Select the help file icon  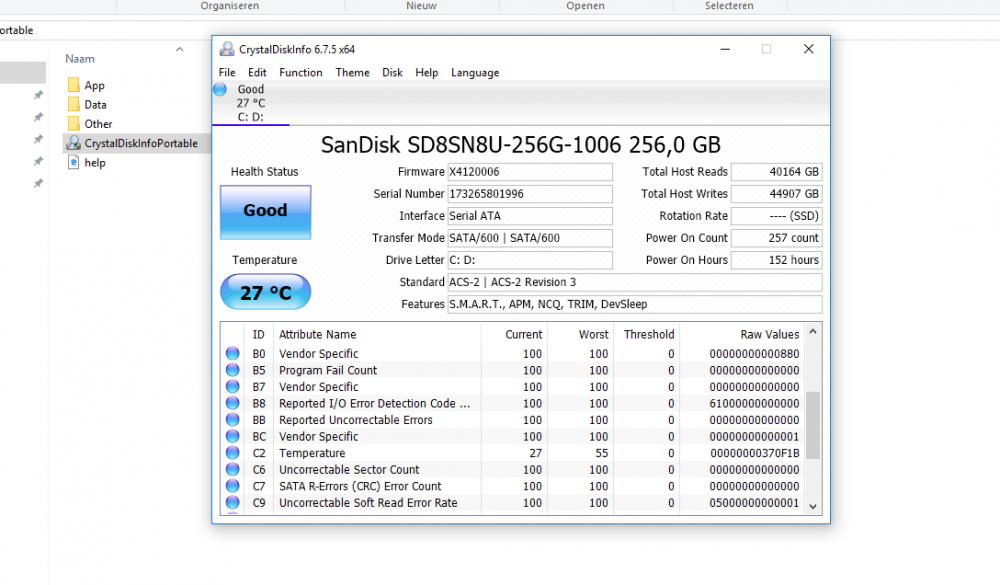[x=74, y=163]
